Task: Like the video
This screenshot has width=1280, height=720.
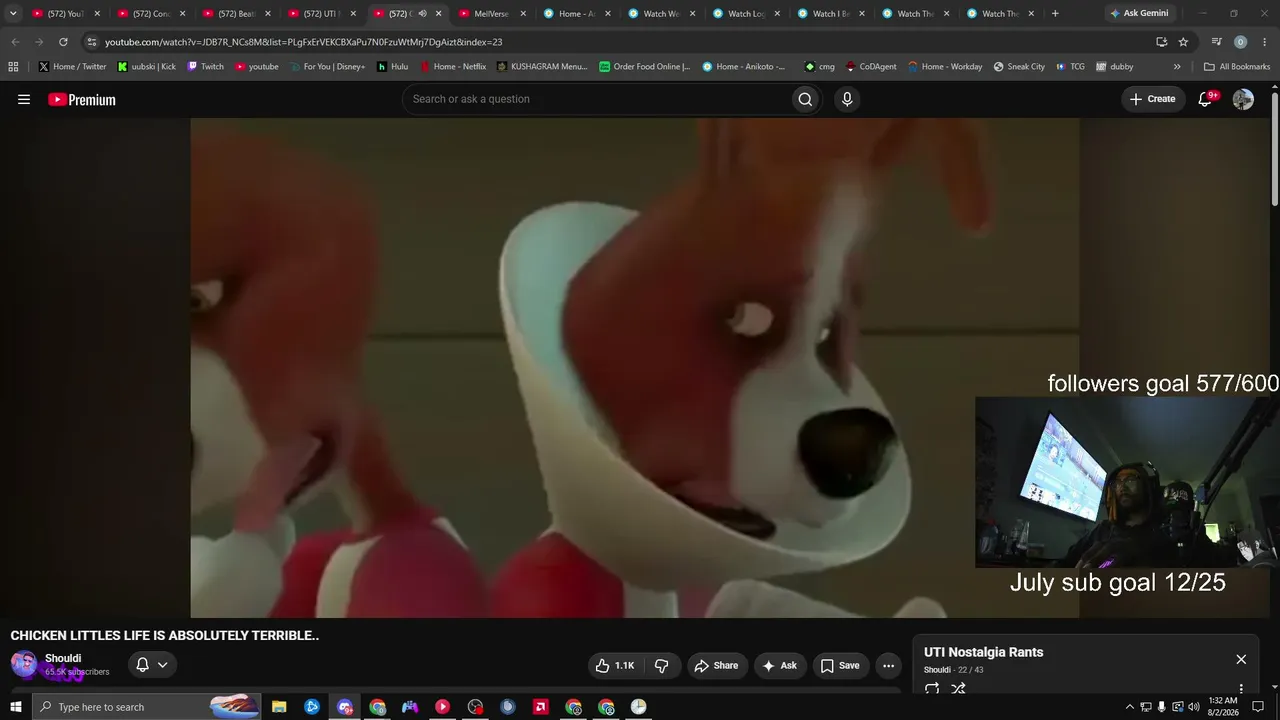Action: pyautogui.click(x=616, y=666)
